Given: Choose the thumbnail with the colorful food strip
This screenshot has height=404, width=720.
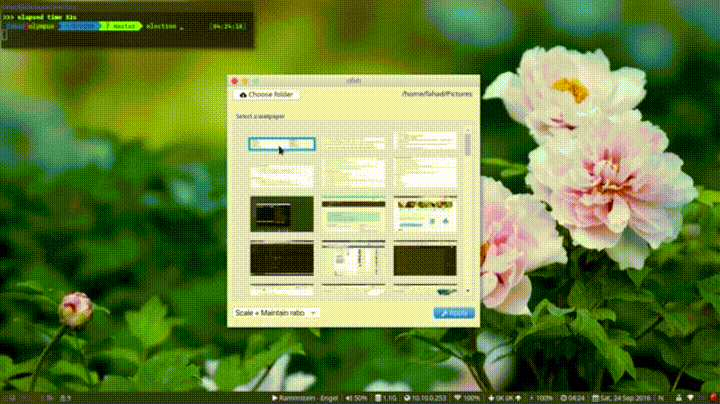Looking at the screenshot, I should coord(425,214).
